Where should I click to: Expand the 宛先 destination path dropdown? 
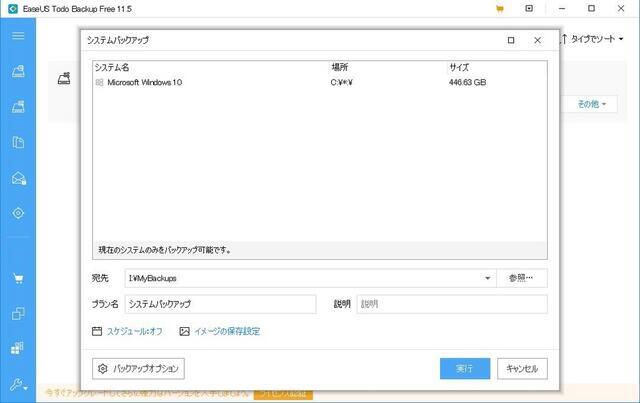(x=487, y=278)
